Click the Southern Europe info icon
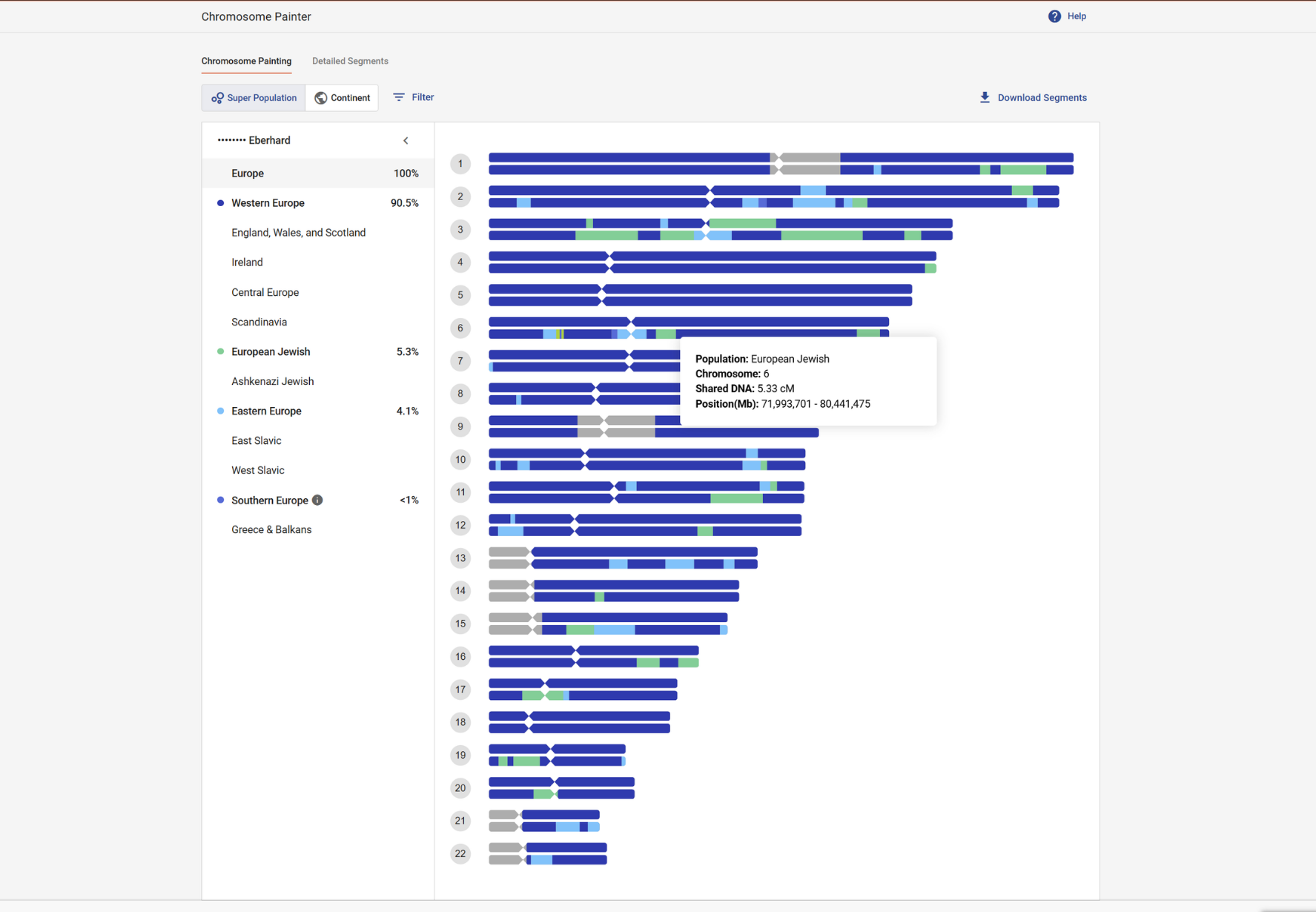This screenshot has width=1316, height=912. (x=317, y=500)
